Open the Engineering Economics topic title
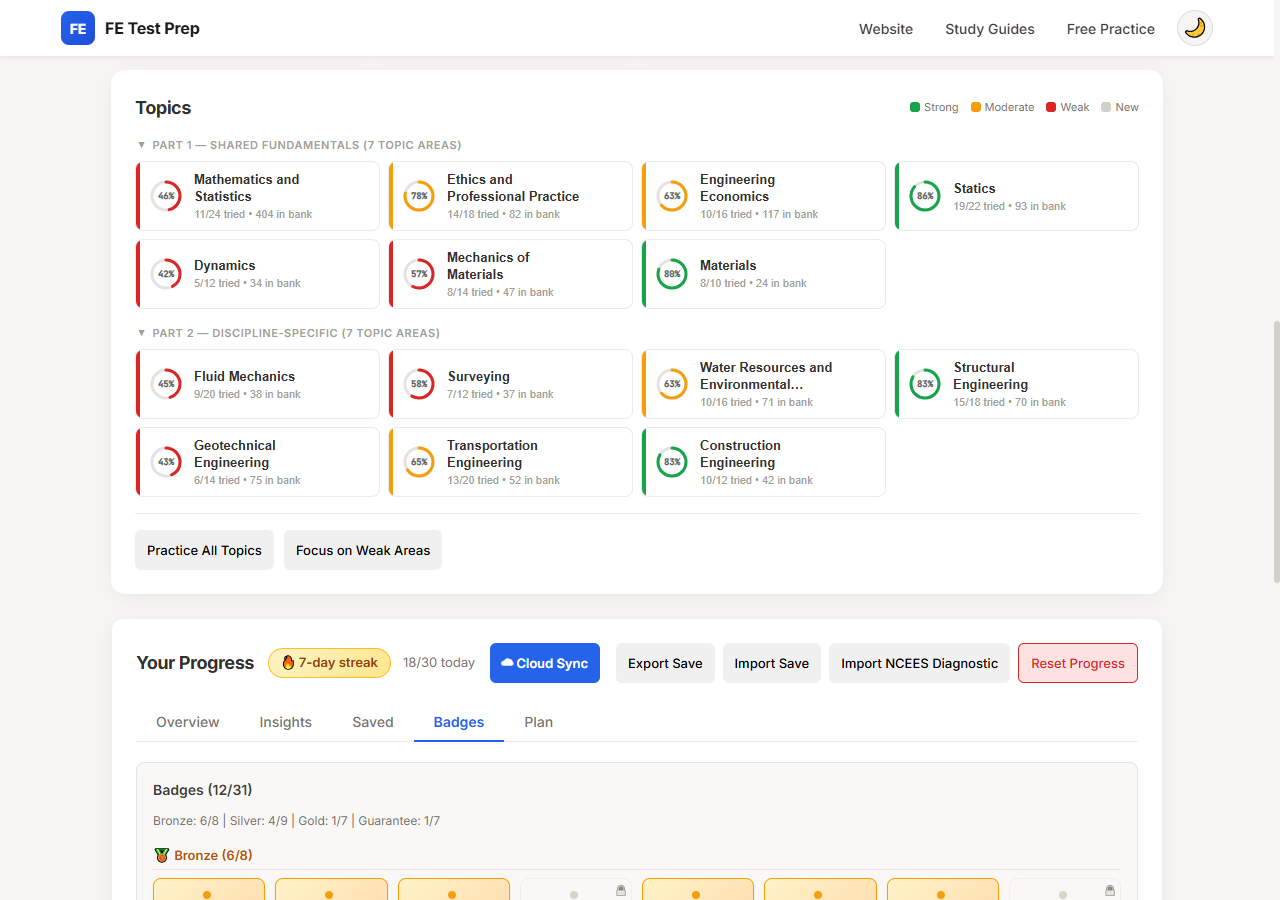Screen dimensions: 1280x900 [x=737, y=188]
